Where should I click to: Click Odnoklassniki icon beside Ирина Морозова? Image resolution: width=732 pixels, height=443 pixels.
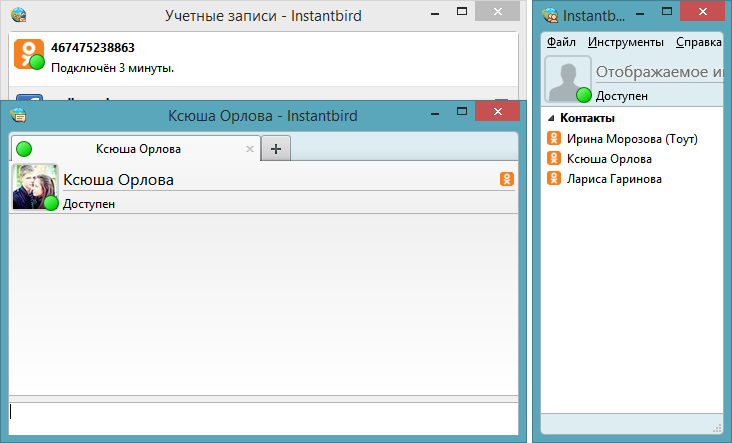[x=554, y=138]
